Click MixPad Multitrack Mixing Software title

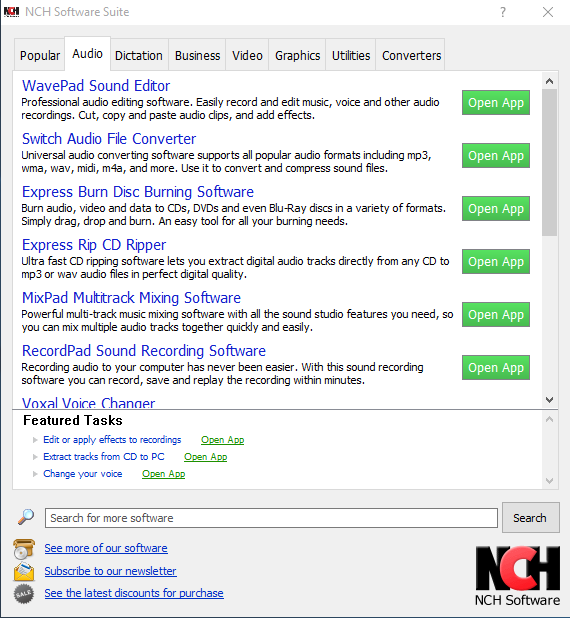coord(131,298)
